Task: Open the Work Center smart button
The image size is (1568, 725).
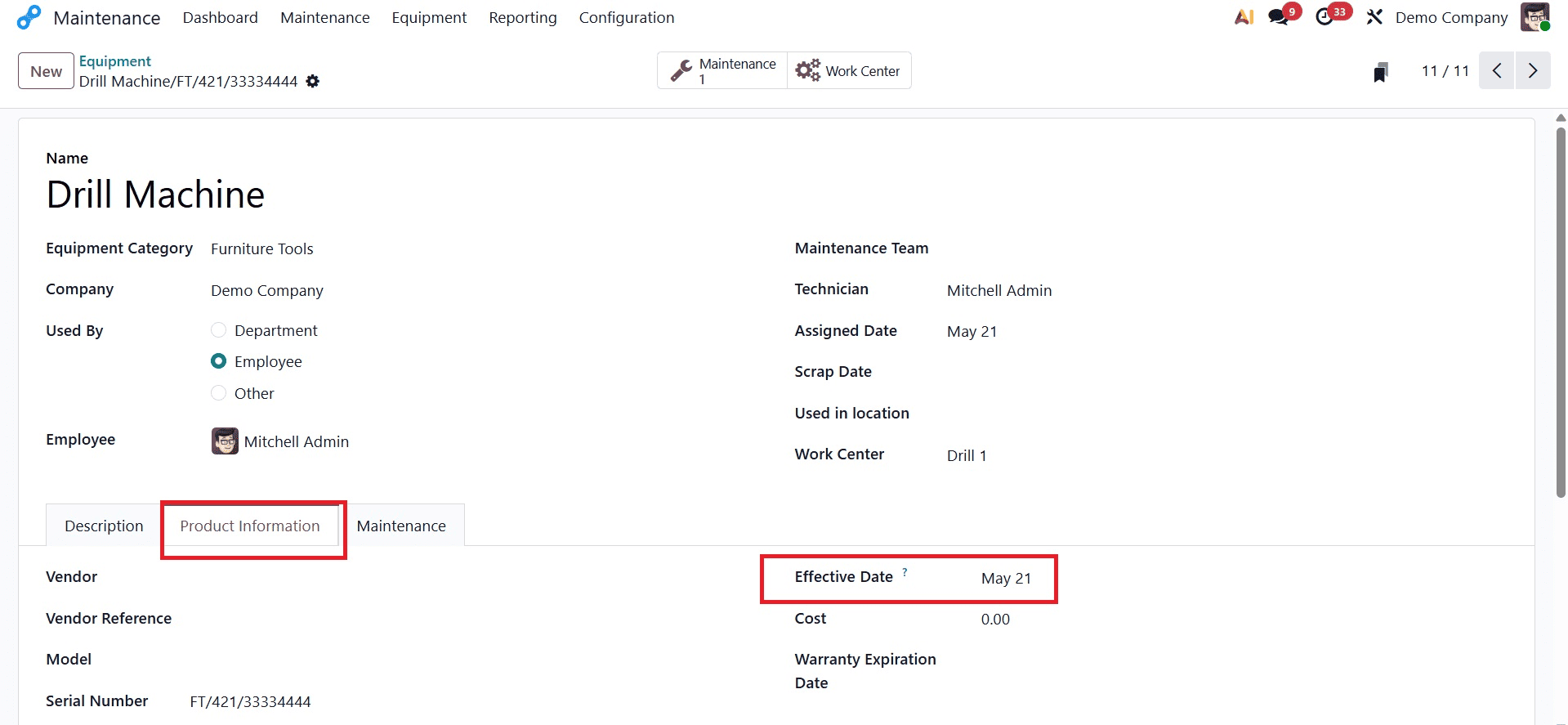Action: pos(849,71)
